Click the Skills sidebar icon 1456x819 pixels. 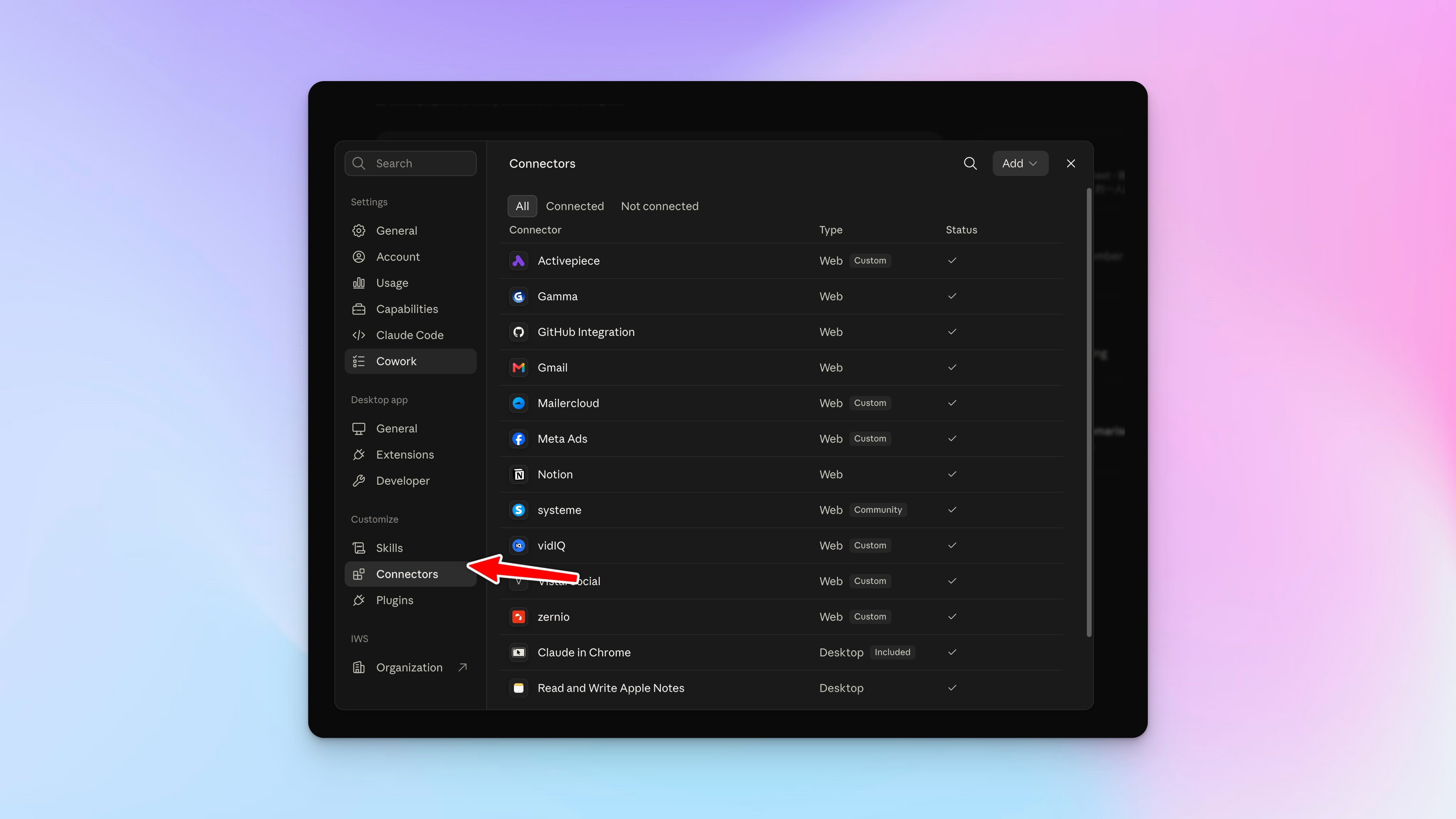[358, 548]
